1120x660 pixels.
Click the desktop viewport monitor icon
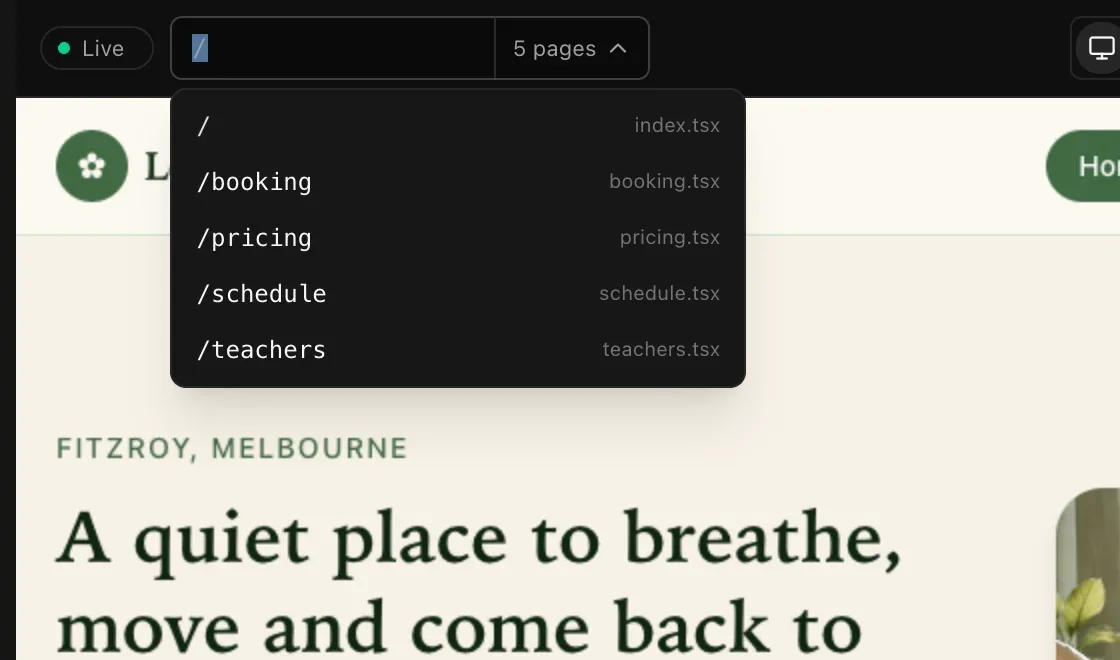tap(1100, 48)
